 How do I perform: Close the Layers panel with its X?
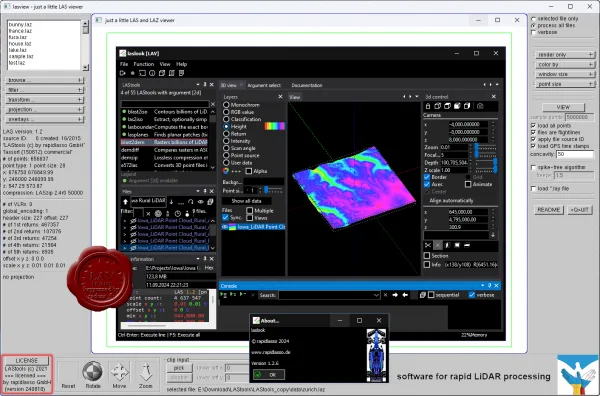[280, 97]
